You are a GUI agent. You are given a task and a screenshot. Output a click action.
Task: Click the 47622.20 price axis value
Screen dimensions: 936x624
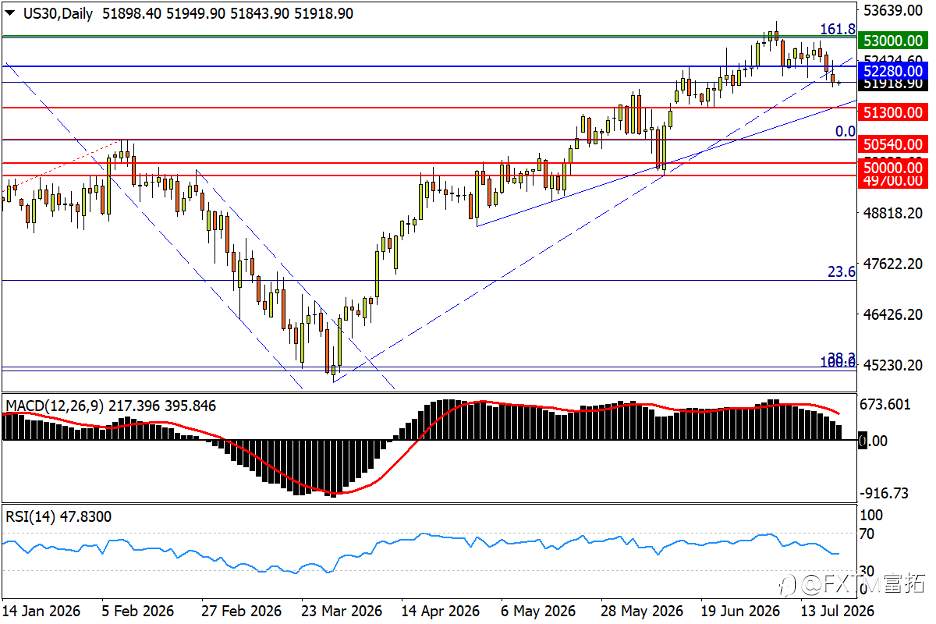[x=893, y=263]
